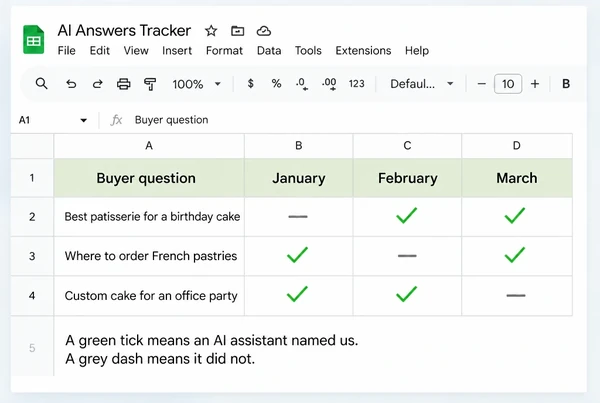Select the March header cell
The image size is (600, 403).
click(517, 178)
